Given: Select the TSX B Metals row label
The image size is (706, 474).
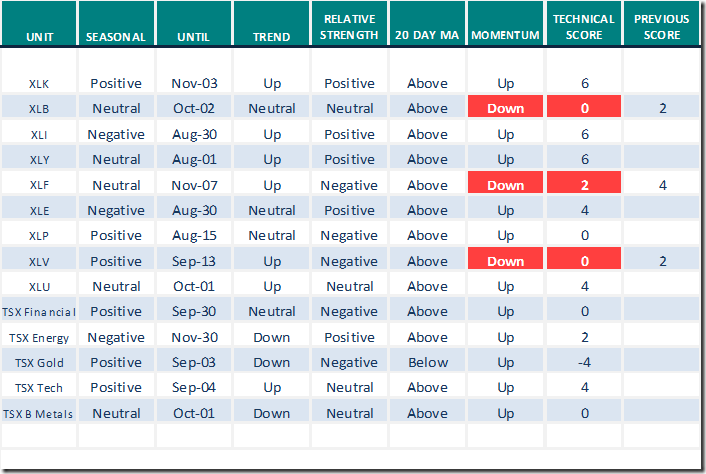Looking at the screenshot, I should coord(38,413).
